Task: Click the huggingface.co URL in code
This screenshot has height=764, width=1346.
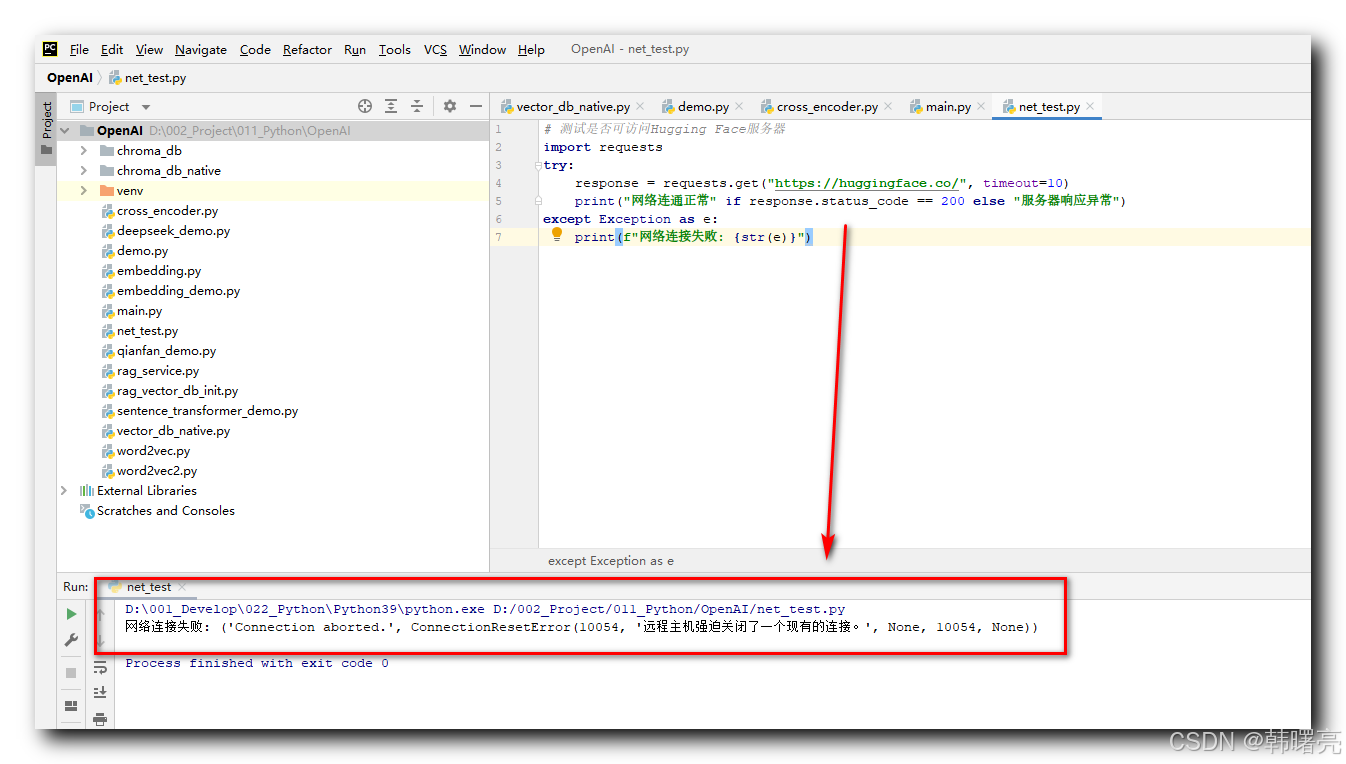Action: [x=866, y=183]
